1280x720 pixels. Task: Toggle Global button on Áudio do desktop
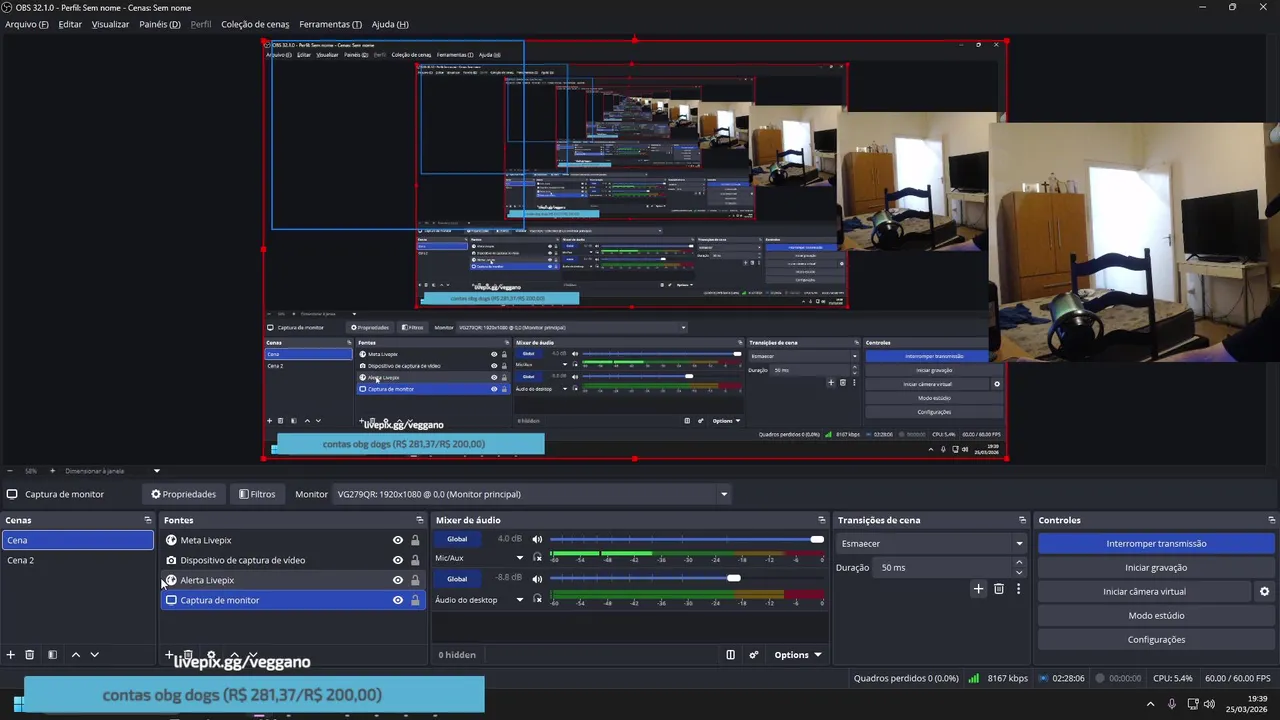click(x=457, y=579)
